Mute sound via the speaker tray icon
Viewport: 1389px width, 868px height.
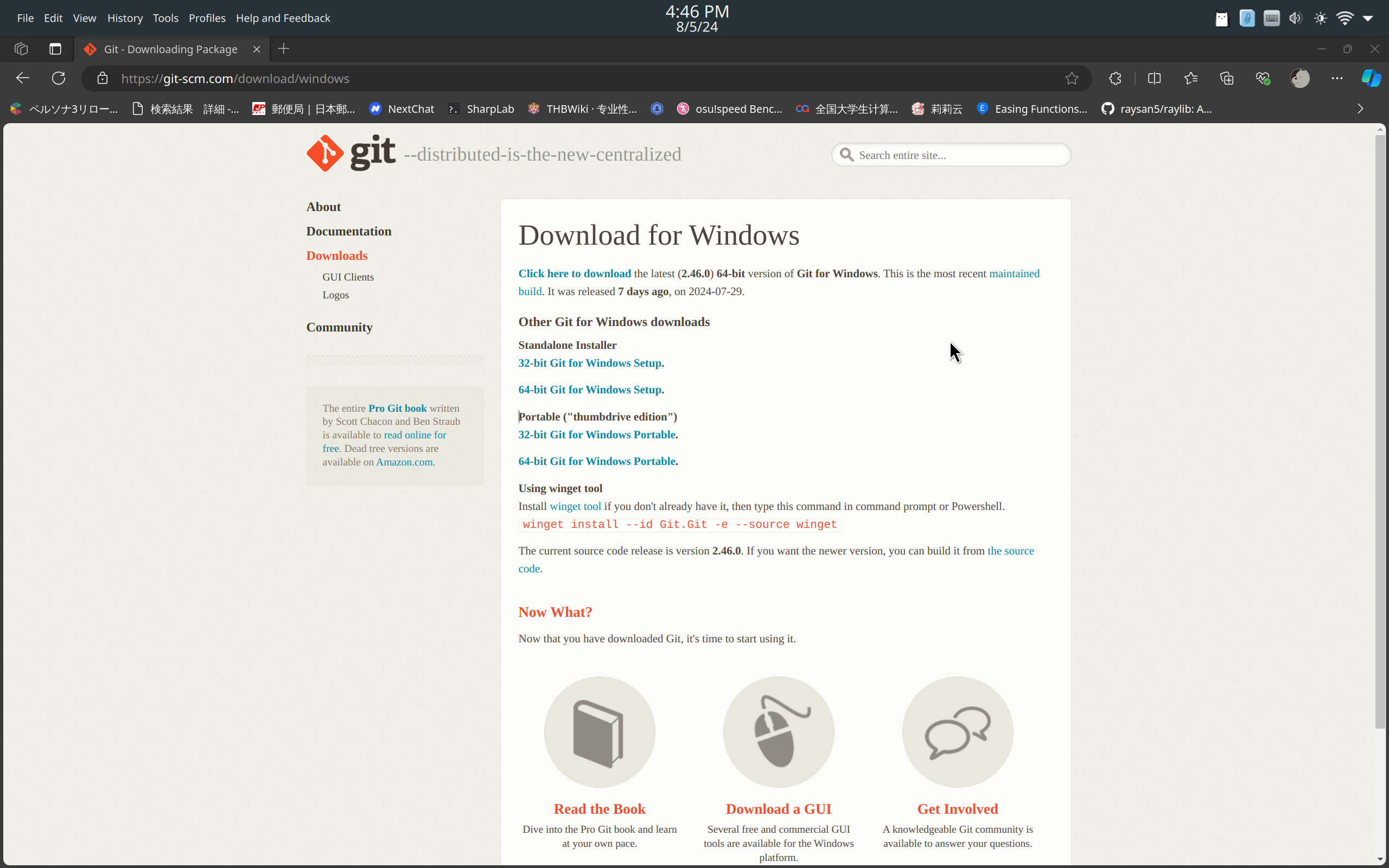point(1296,18)
